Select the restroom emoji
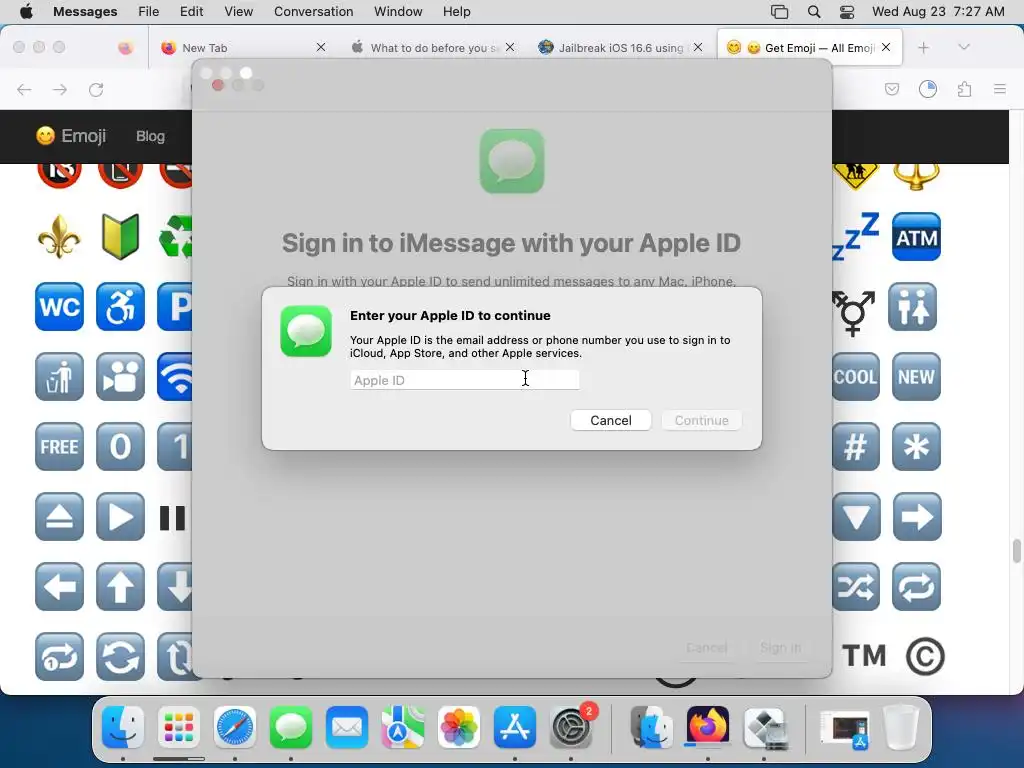The height and width of the screenshot is (768, 1024). tap(912, 307)
